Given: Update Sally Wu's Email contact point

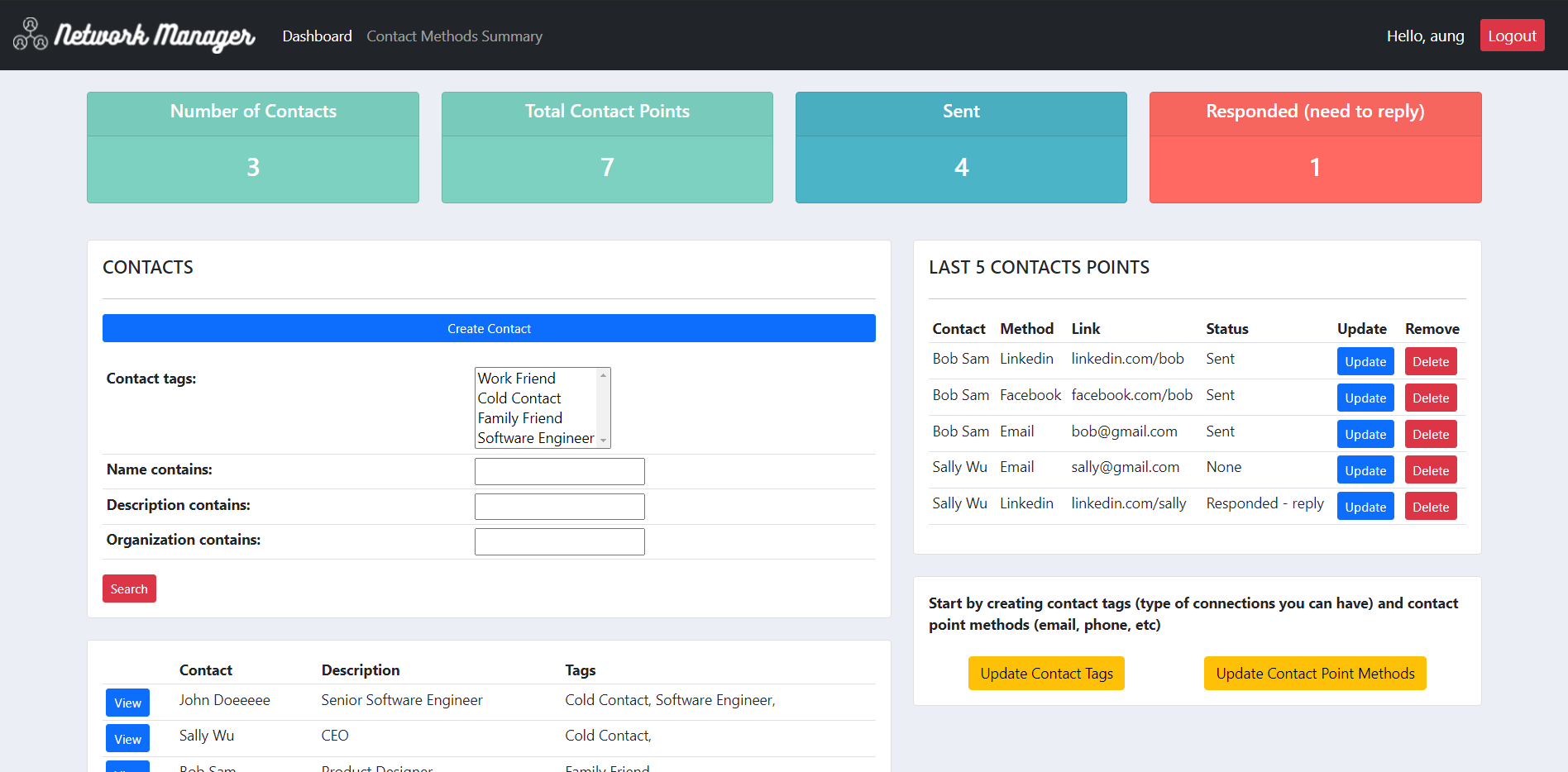Looking at the screenshot, I should [x=1365, y=470].
